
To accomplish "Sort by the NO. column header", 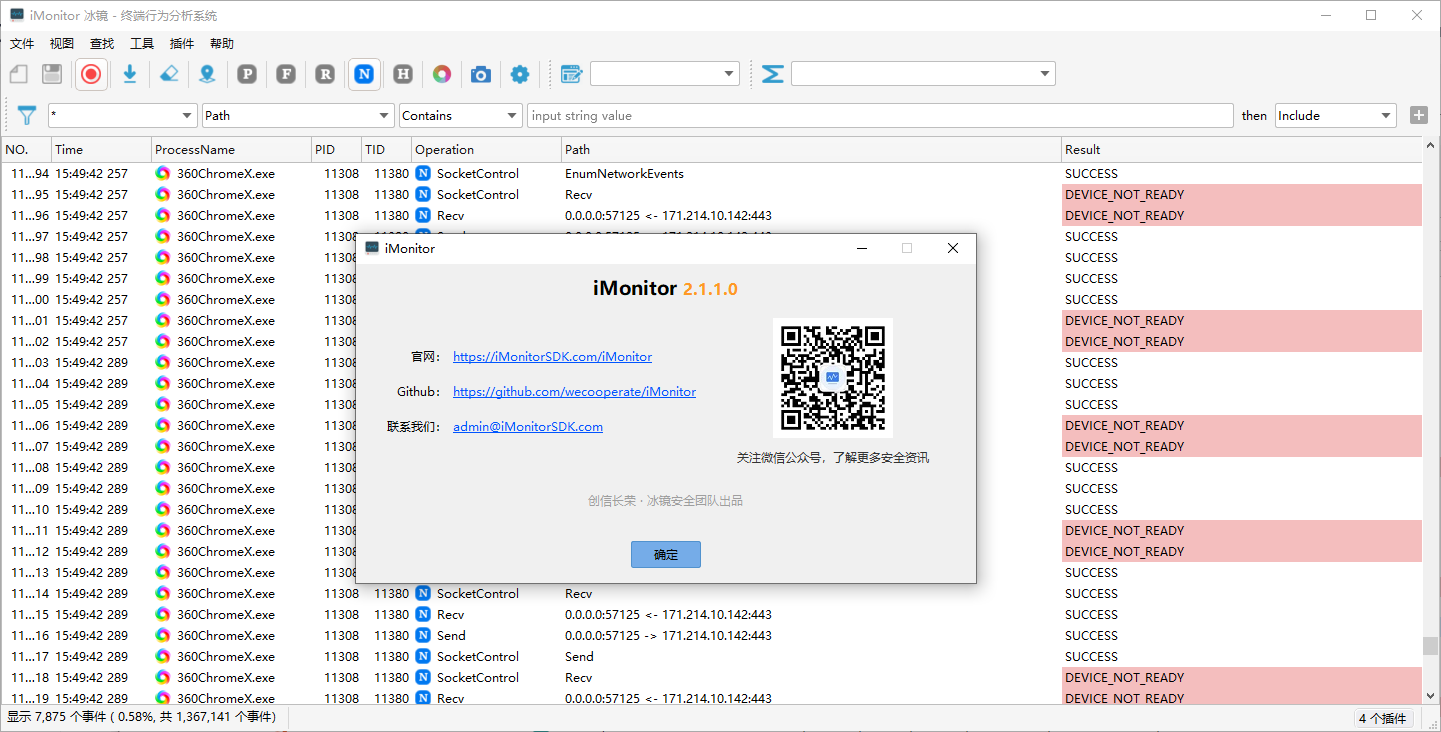I will click(x=26, y=150).
